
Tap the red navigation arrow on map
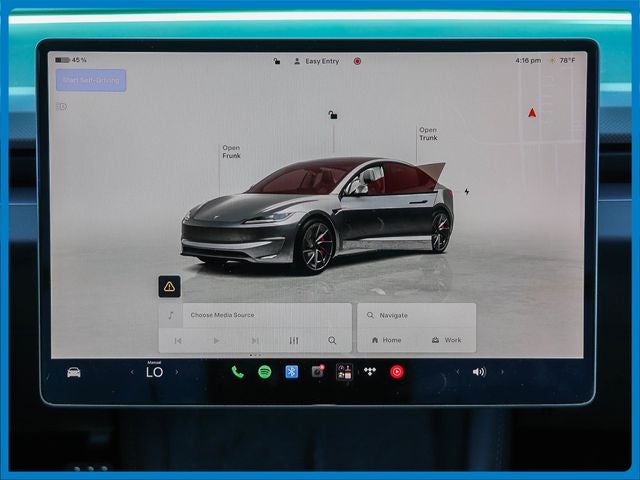pyautogui.click(x=532, y=113)
